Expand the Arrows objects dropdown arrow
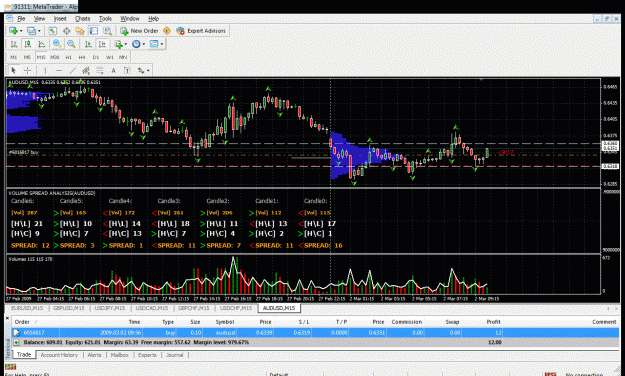This screenshot has width=625, height=376. point(148,71)
